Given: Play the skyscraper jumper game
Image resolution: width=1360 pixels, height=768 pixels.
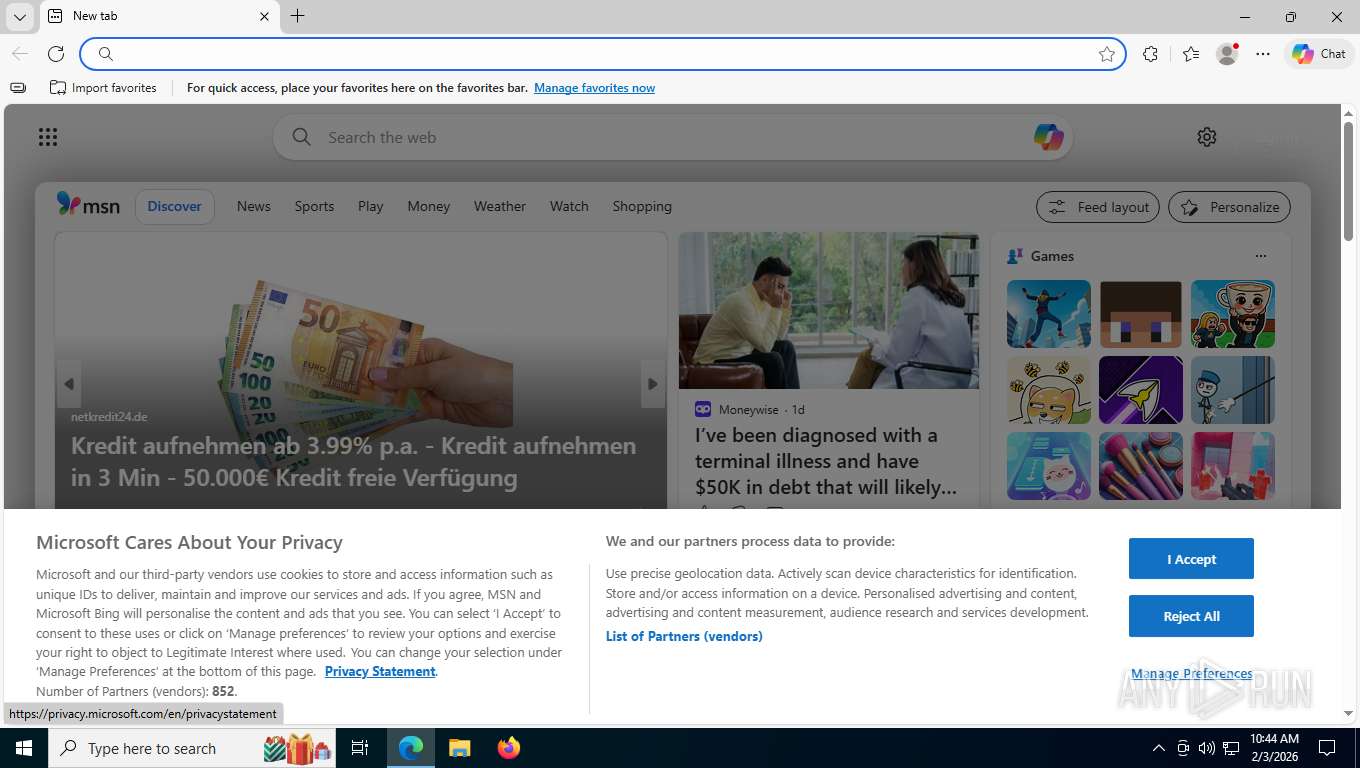Looking at the screenshot, I should [1049, 314].
